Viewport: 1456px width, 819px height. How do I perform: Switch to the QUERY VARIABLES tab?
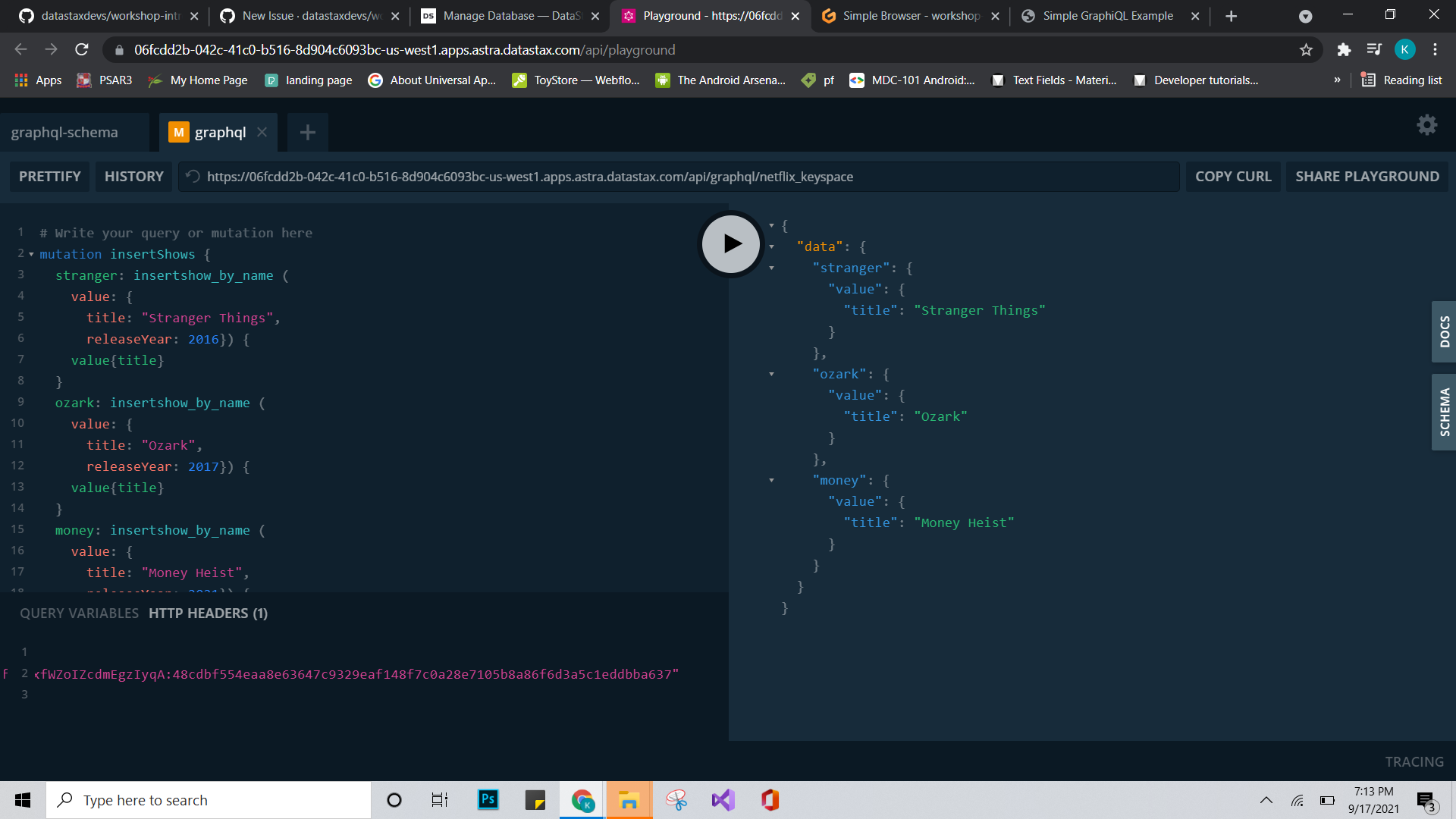click(79, 613)
